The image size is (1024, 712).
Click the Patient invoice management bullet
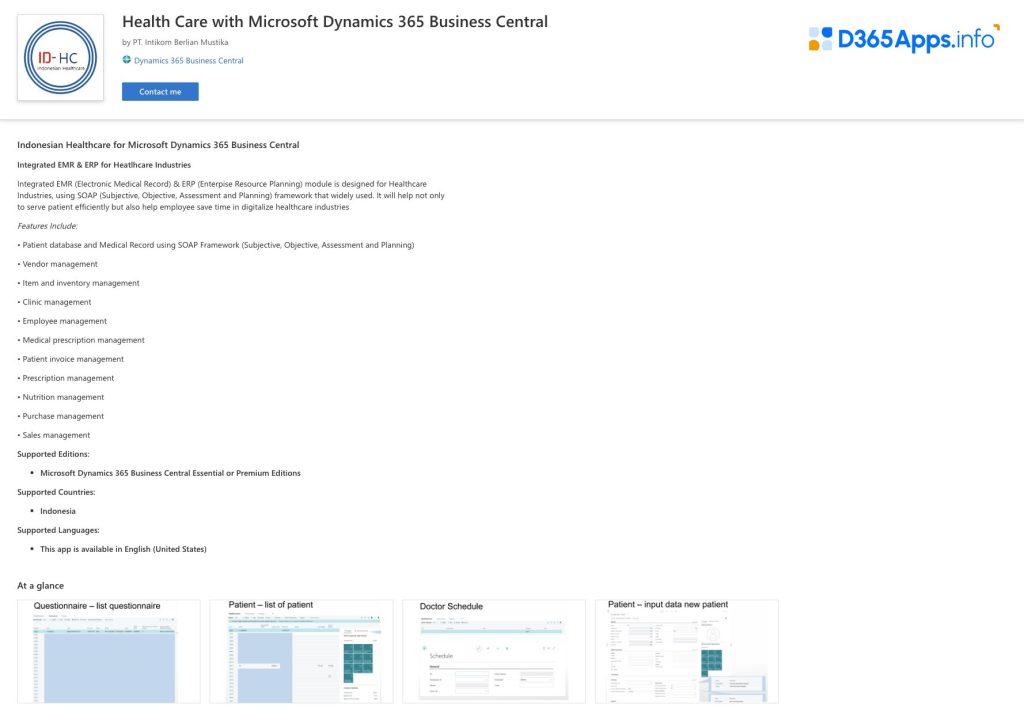click(71, 359)
